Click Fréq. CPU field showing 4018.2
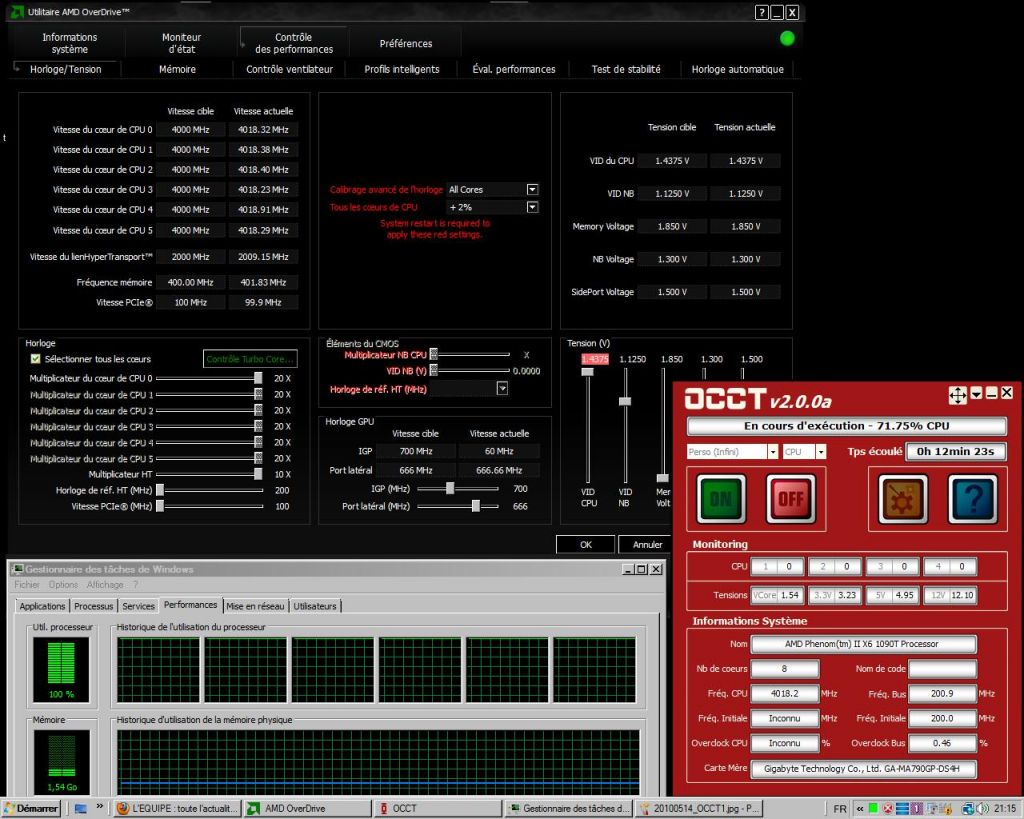This screenshot has height=819, width=1024. coord(784,694)
